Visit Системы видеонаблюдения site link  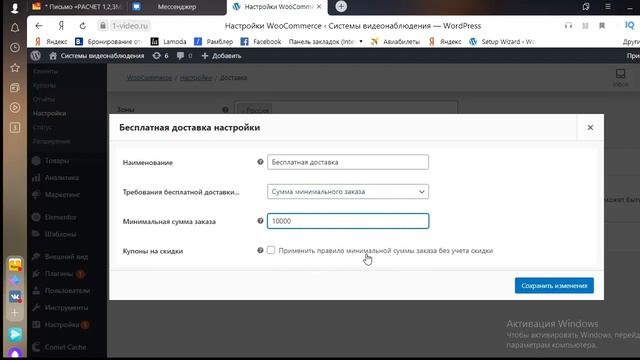coord(97,56)
